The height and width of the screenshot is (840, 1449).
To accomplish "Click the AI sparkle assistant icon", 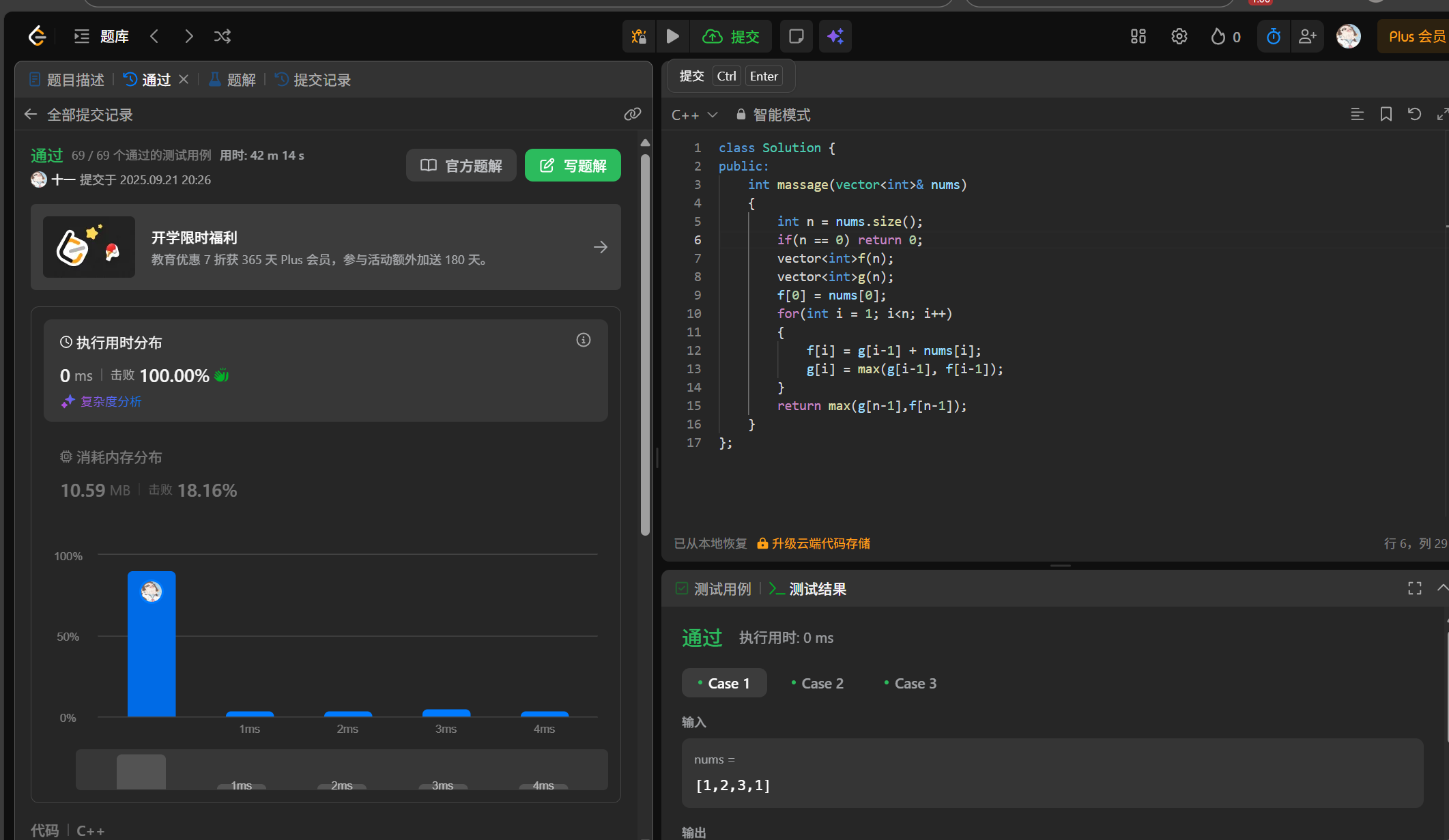I will click(x=835, y=36).
